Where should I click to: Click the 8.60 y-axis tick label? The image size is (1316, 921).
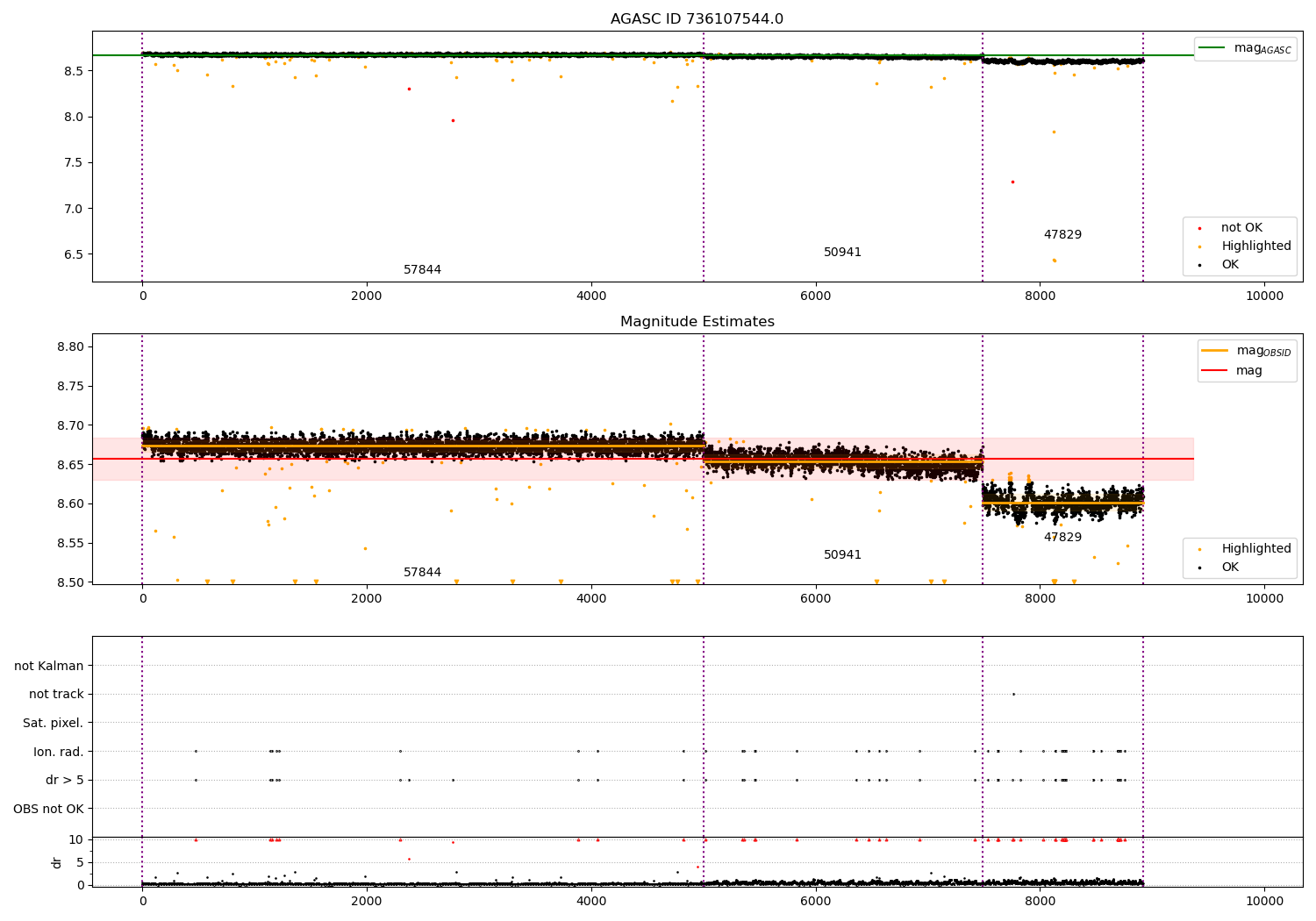(x=69, y=504)
